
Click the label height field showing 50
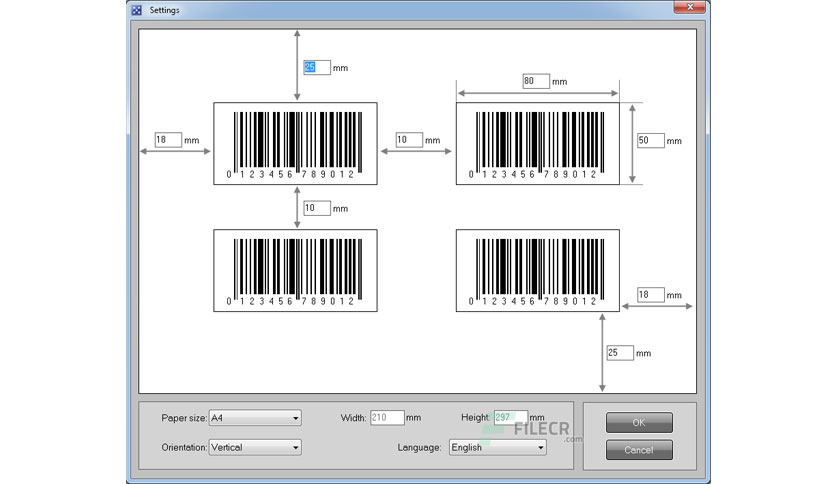tap(650, 140)
